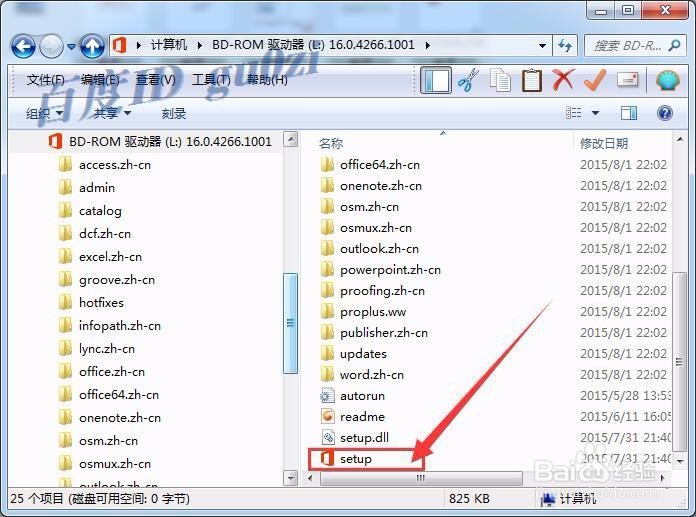Expand address bar history dropdown
696x517 pixels.
(542, 46)
